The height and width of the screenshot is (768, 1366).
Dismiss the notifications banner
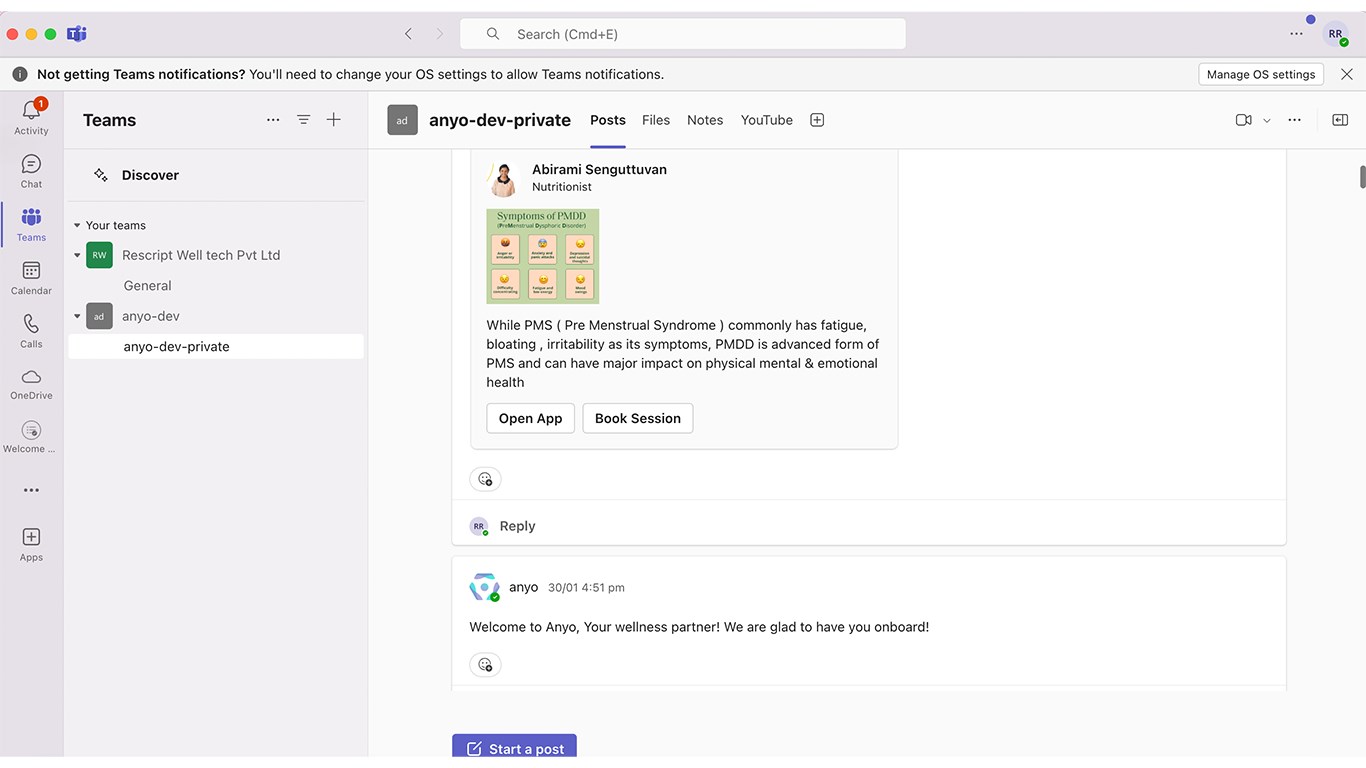(1347, 74)
